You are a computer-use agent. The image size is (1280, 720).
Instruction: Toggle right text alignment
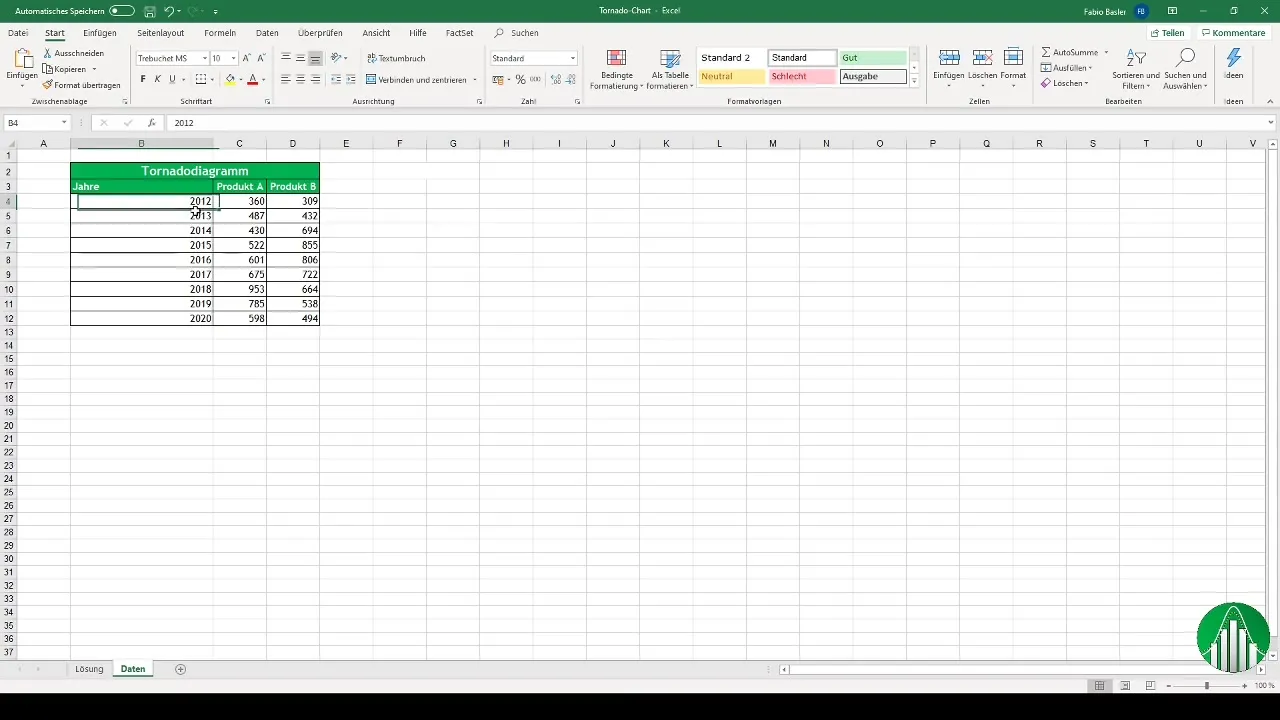(x=316, y=79)
